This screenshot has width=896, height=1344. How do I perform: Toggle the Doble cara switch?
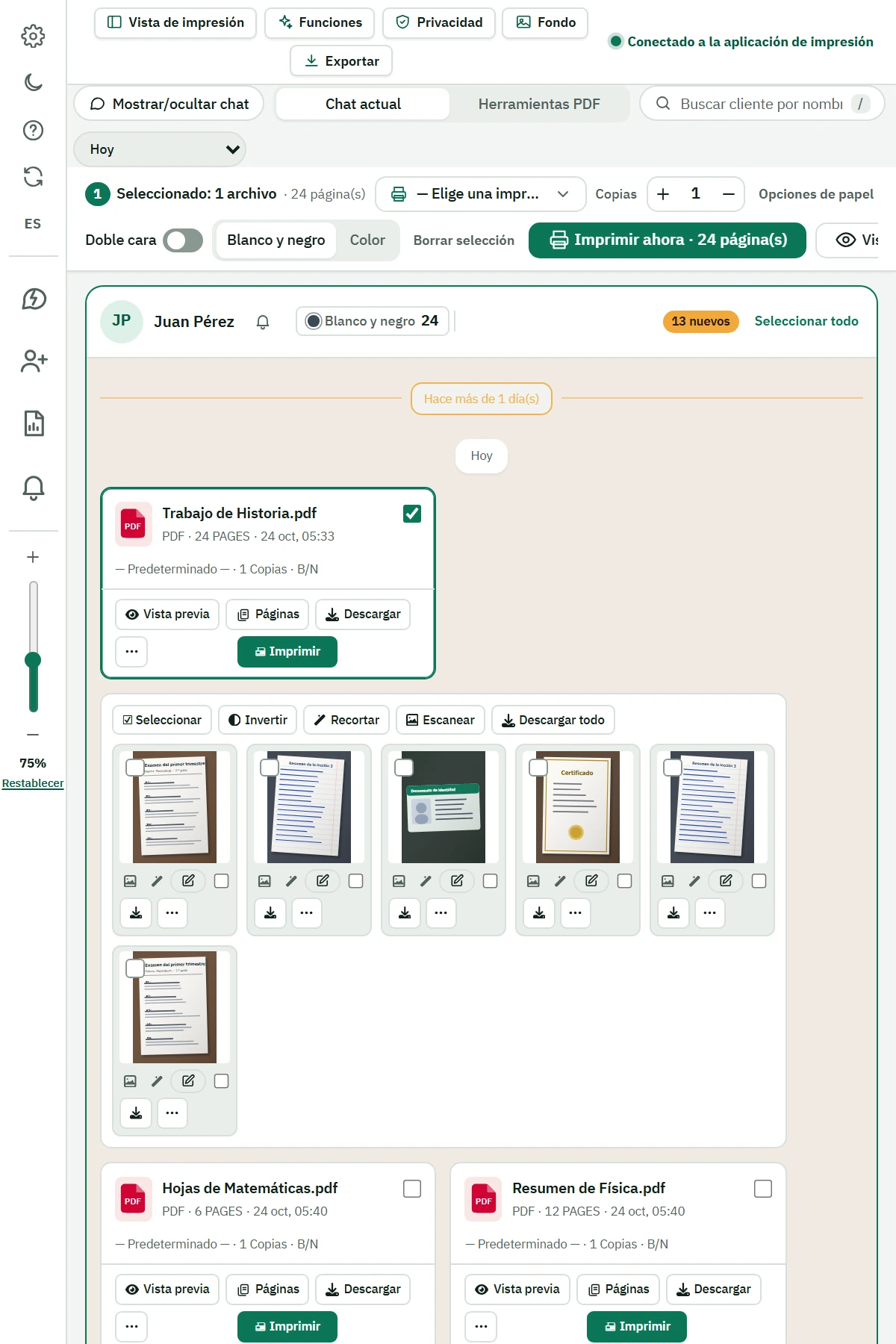(x=183, y=240)
